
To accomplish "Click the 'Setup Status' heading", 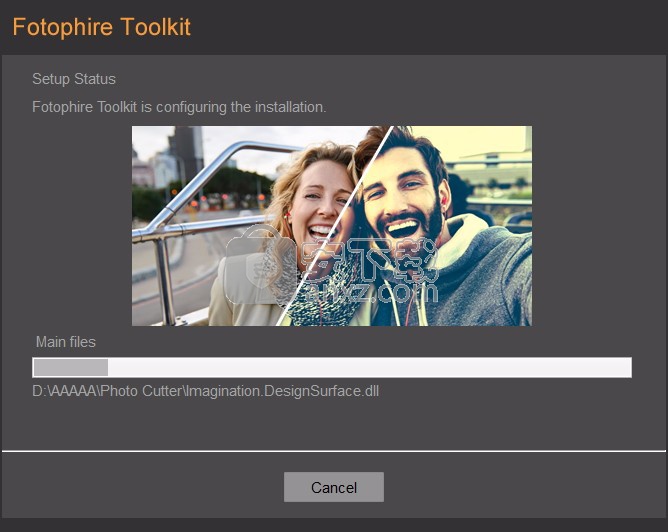I will [x=74, y=79].
